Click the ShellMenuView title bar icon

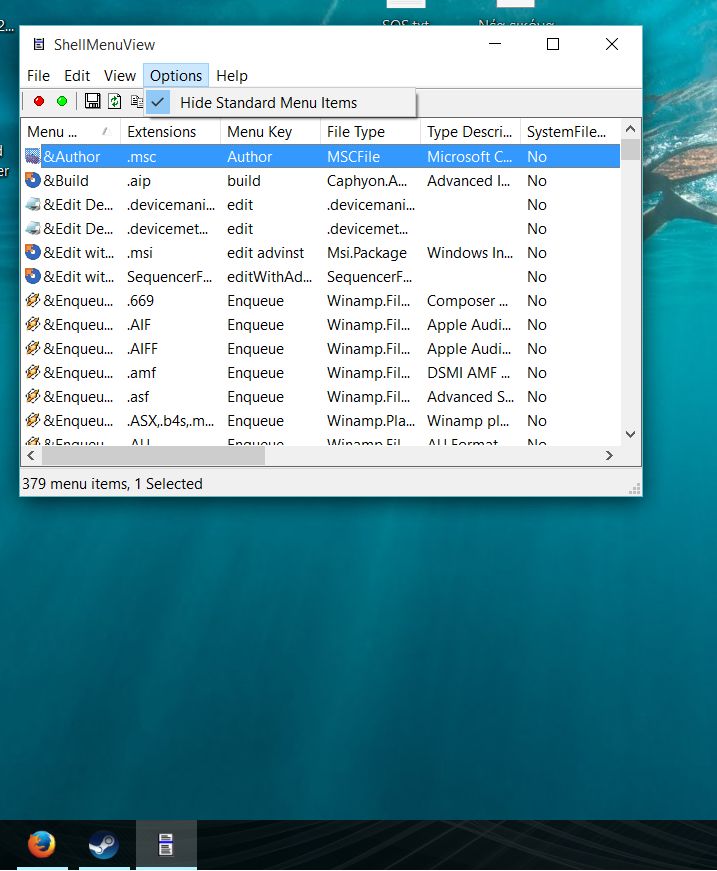(x=39, y=44)
